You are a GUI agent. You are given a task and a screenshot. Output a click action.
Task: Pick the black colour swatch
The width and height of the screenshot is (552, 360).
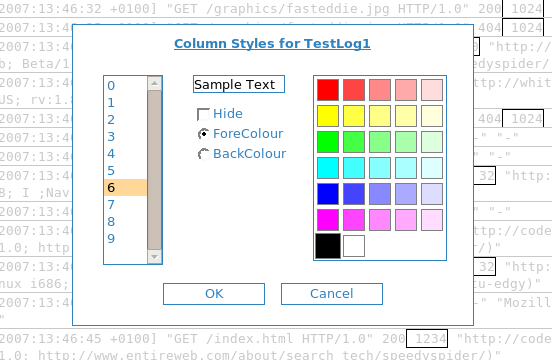pos(328,246)
